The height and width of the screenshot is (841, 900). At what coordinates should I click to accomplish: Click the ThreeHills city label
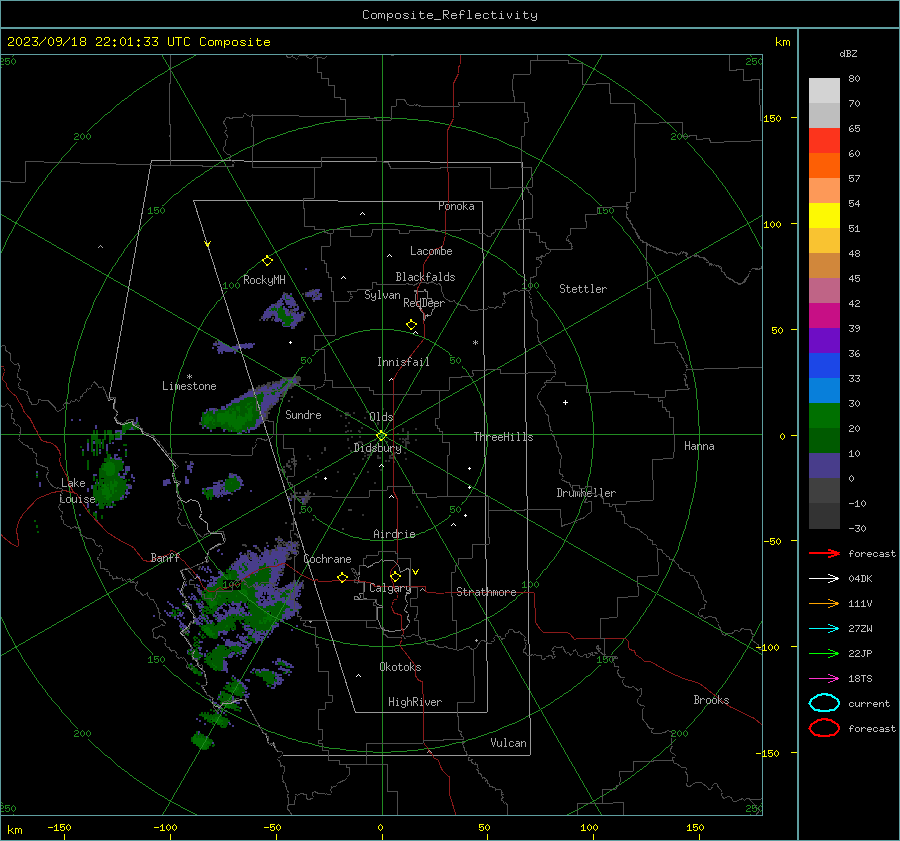pyautogui.click(x=503, y=437)
